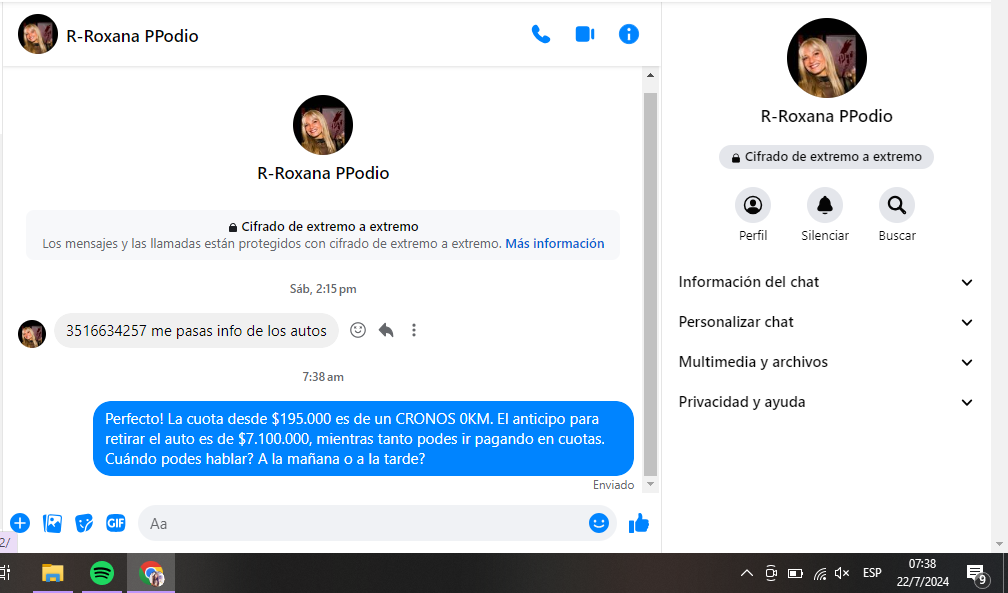Open the plus menu for more actions
This screenshot has width=1008, height=593.
point(20,523)
